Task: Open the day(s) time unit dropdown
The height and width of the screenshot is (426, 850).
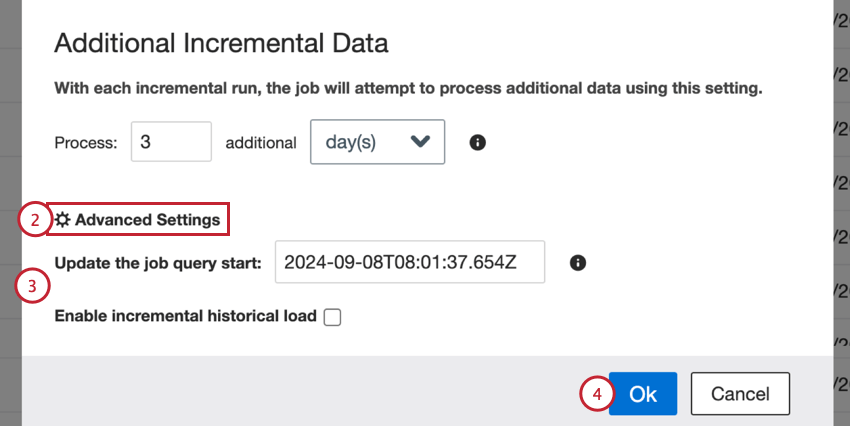Action: coord(378,142)
